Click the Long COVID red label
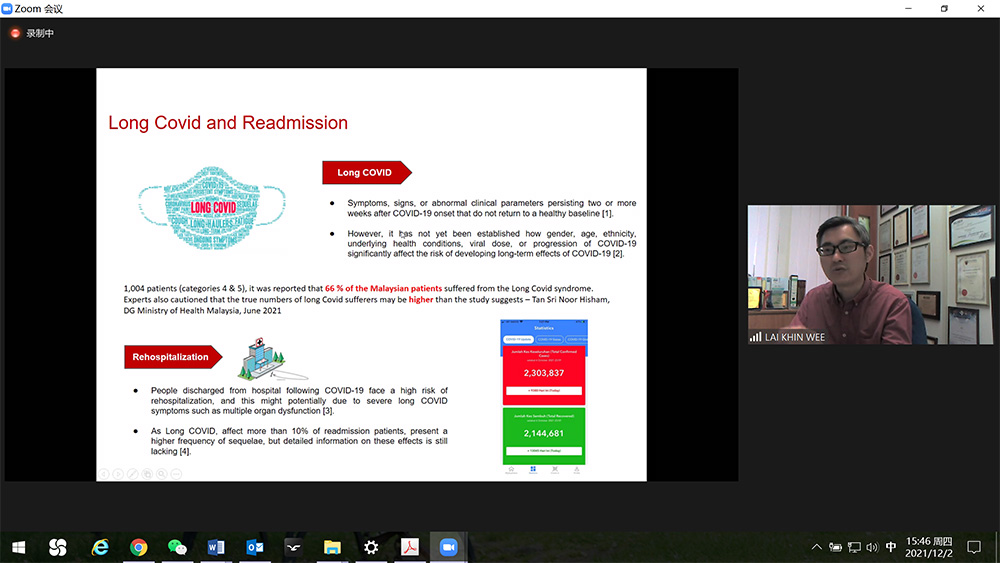 367,173
